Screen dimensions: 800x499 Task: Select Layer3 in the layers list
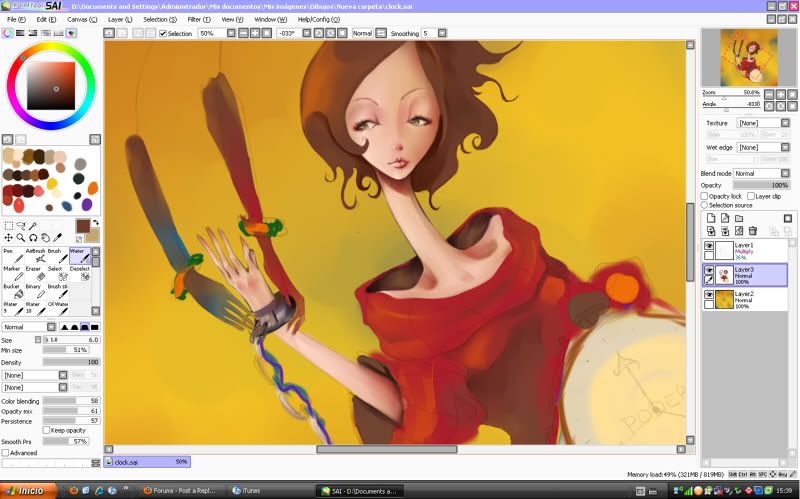pyautogui.click(x=745, y=275)
